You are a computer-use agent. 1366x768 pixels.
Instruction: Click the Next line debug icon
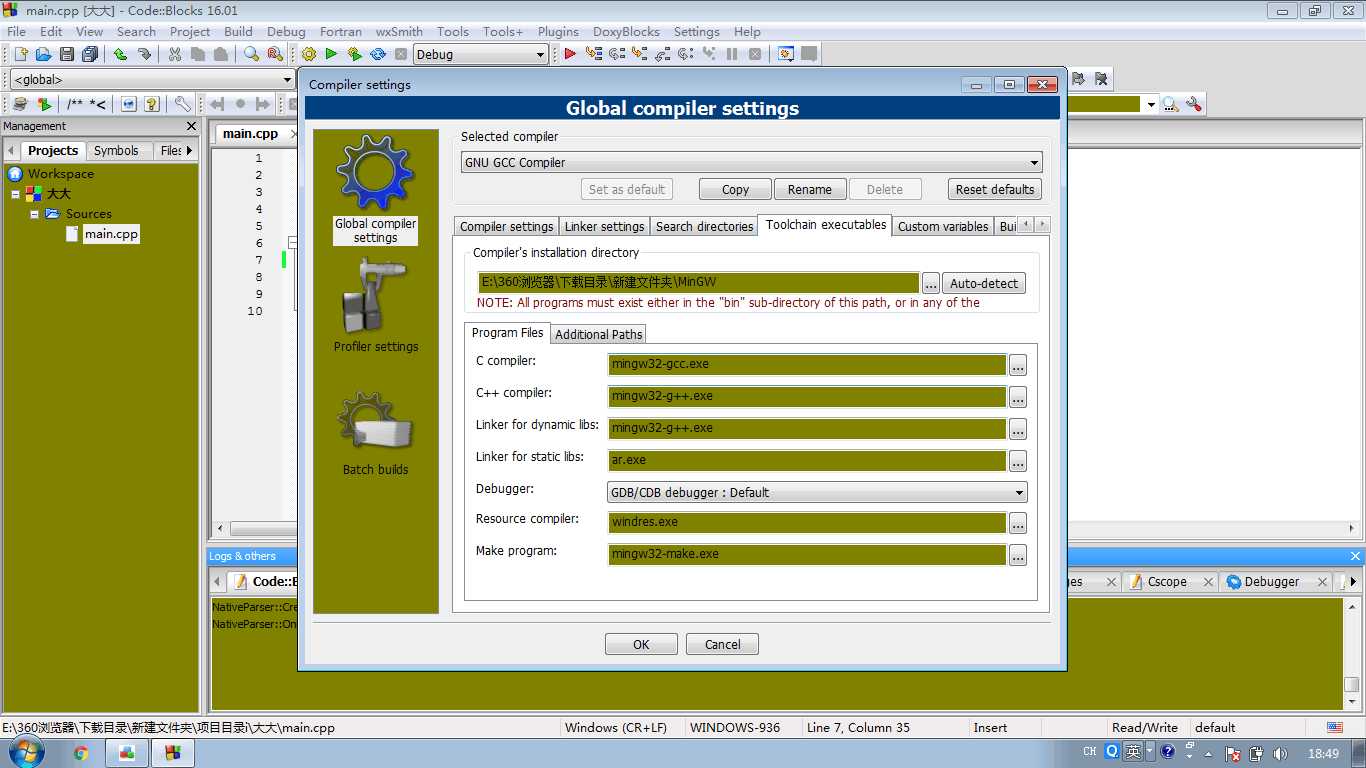[616, 54]
